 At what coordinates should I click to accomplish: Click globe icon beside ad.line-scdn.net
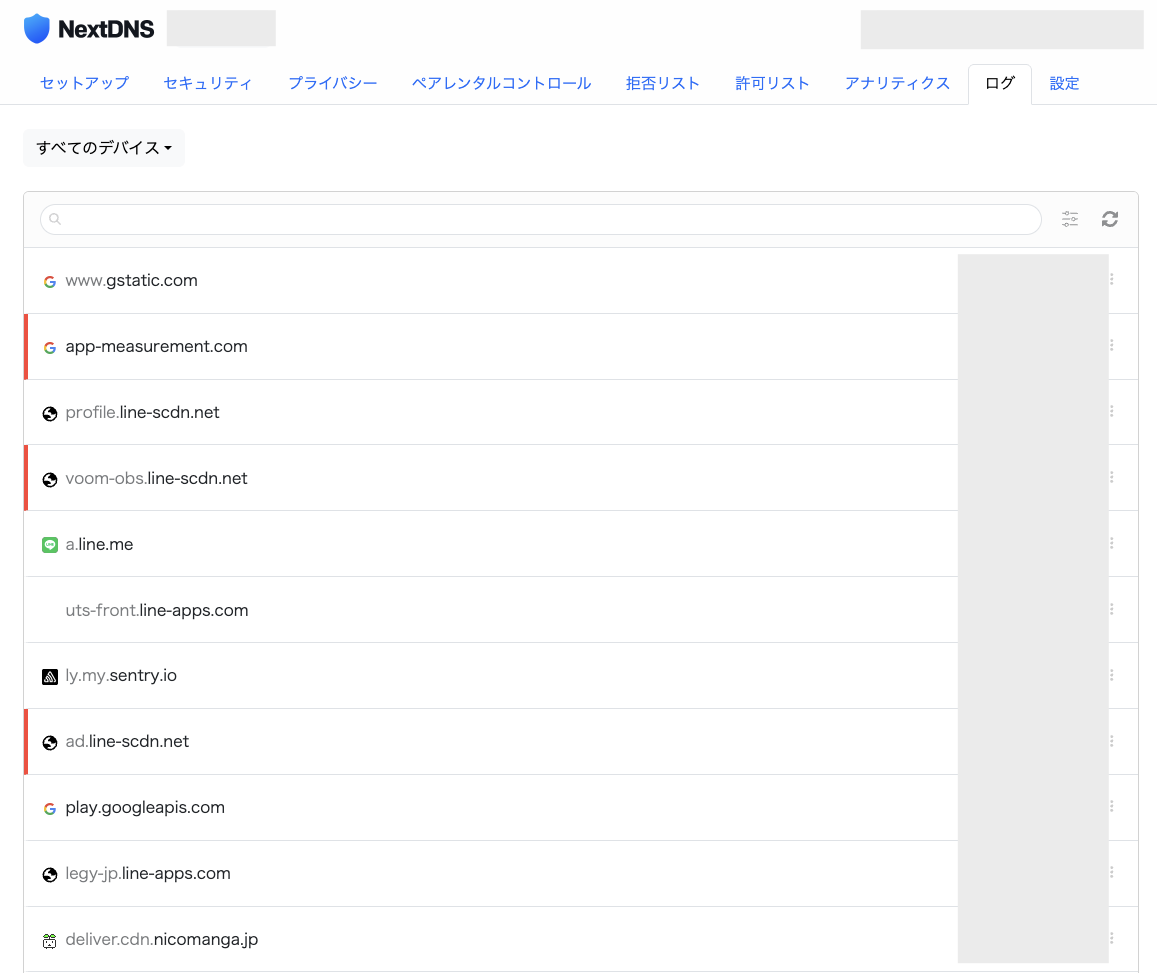49,743
